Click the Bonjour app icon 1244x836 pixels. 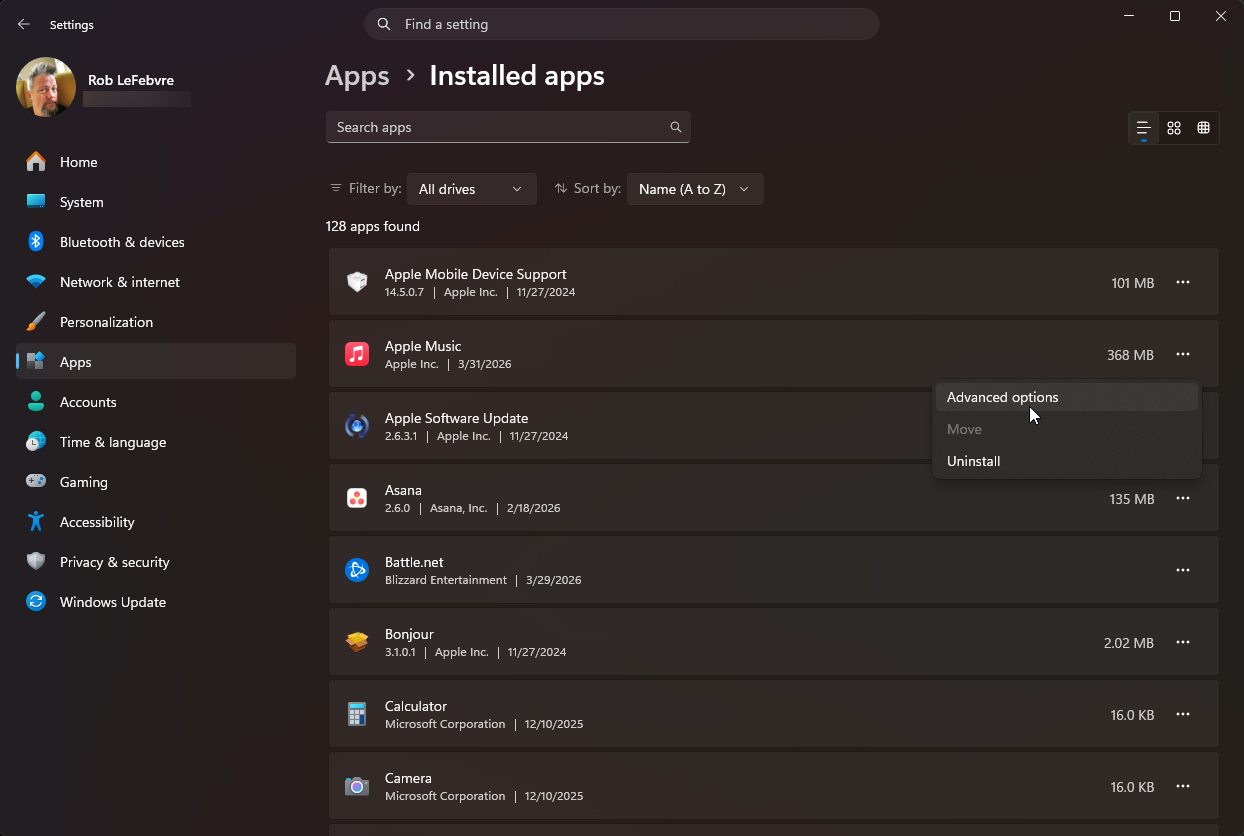click(357, 642)
